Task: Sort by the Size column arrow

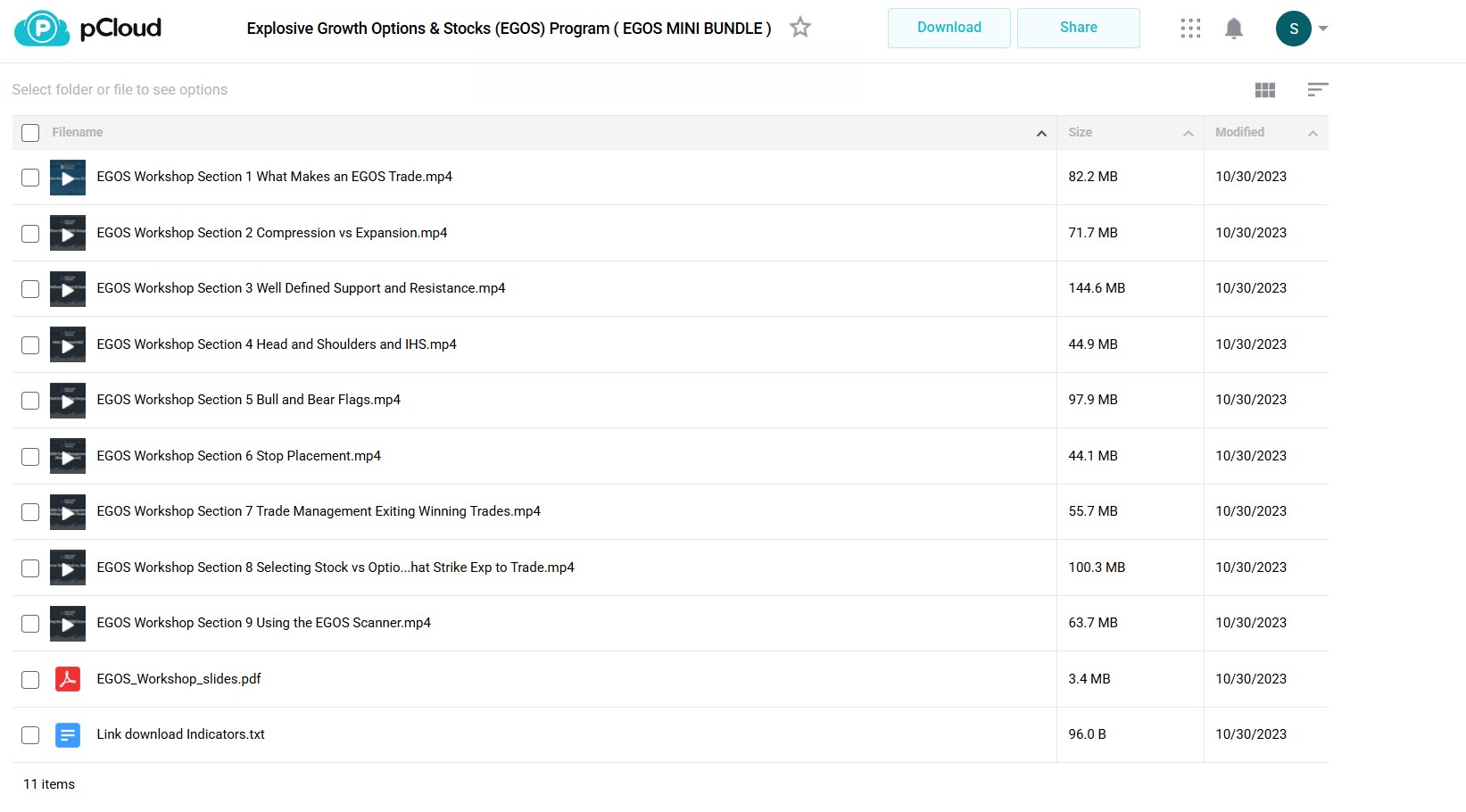Action: [1188, 133]
